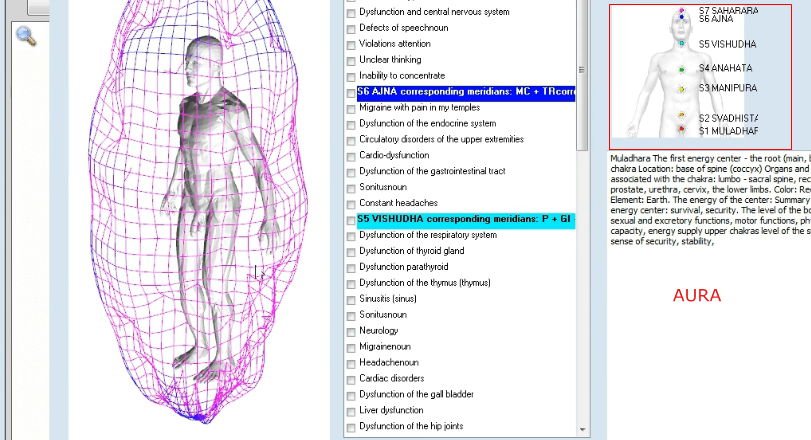Click the violet S7 Sahasrara chakra dot
Screen dimensions: 811x440
[x=683, y=12]
